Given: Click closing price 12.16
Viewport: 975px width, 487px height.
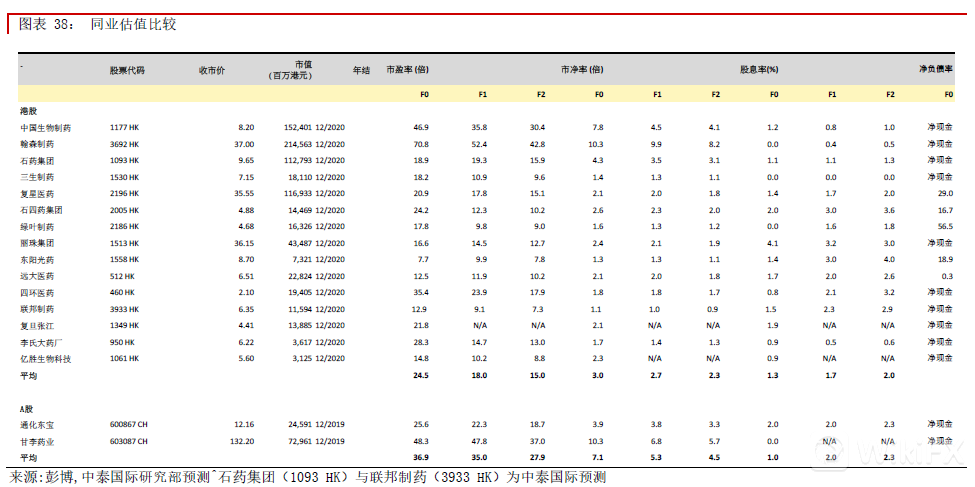Looking at the screenshot, I should click(244, 425).
